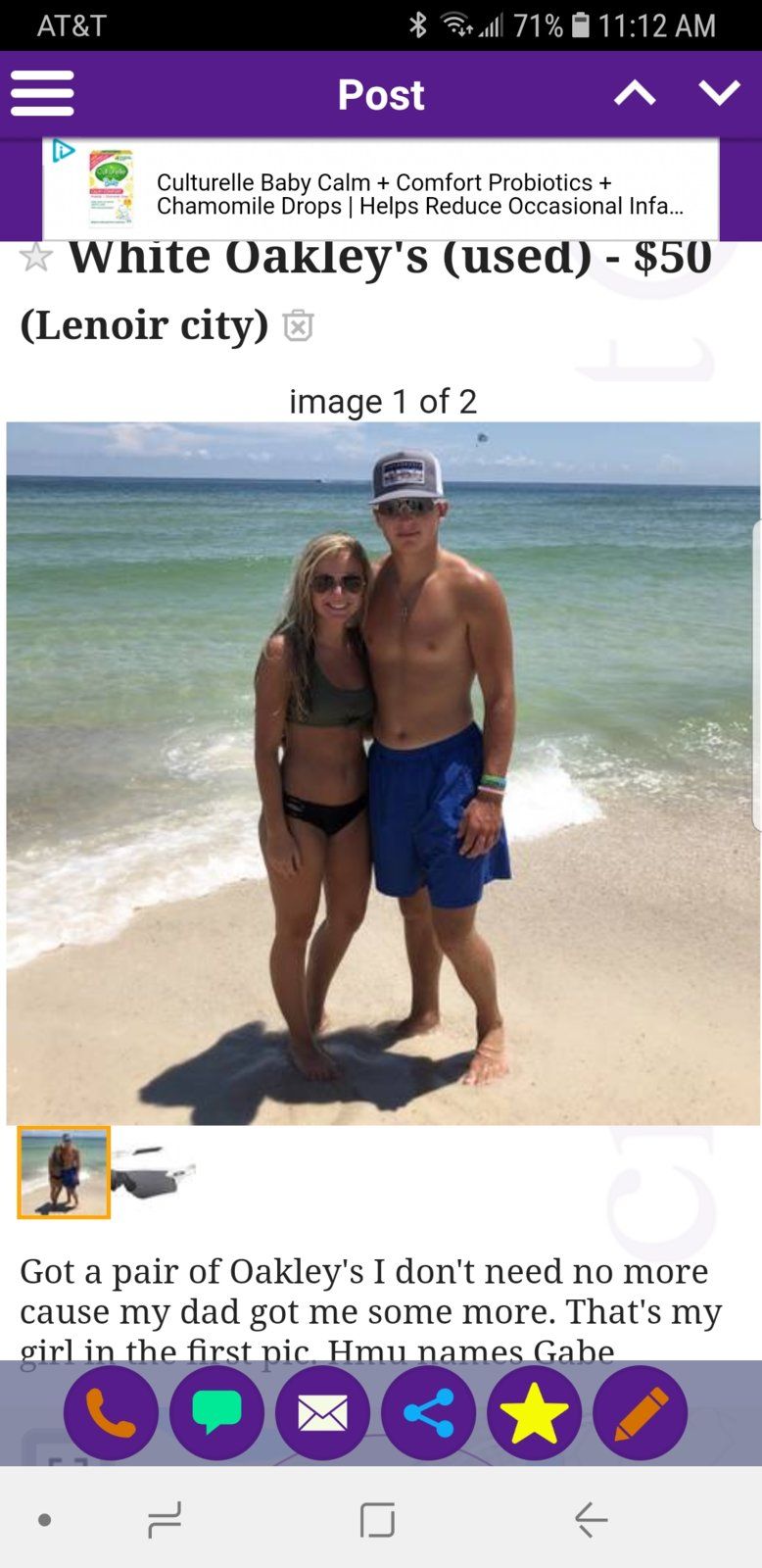Tap the orange phone call button

pyautogui.click(x=111, y=1412)
